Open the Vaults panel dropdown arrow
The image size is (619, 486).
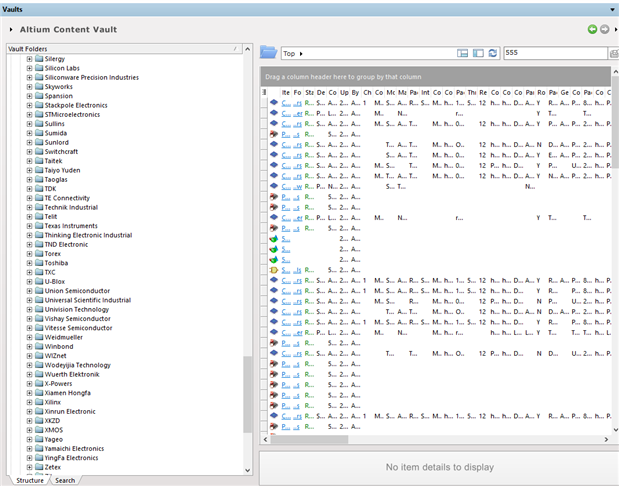tap(611, 8)
